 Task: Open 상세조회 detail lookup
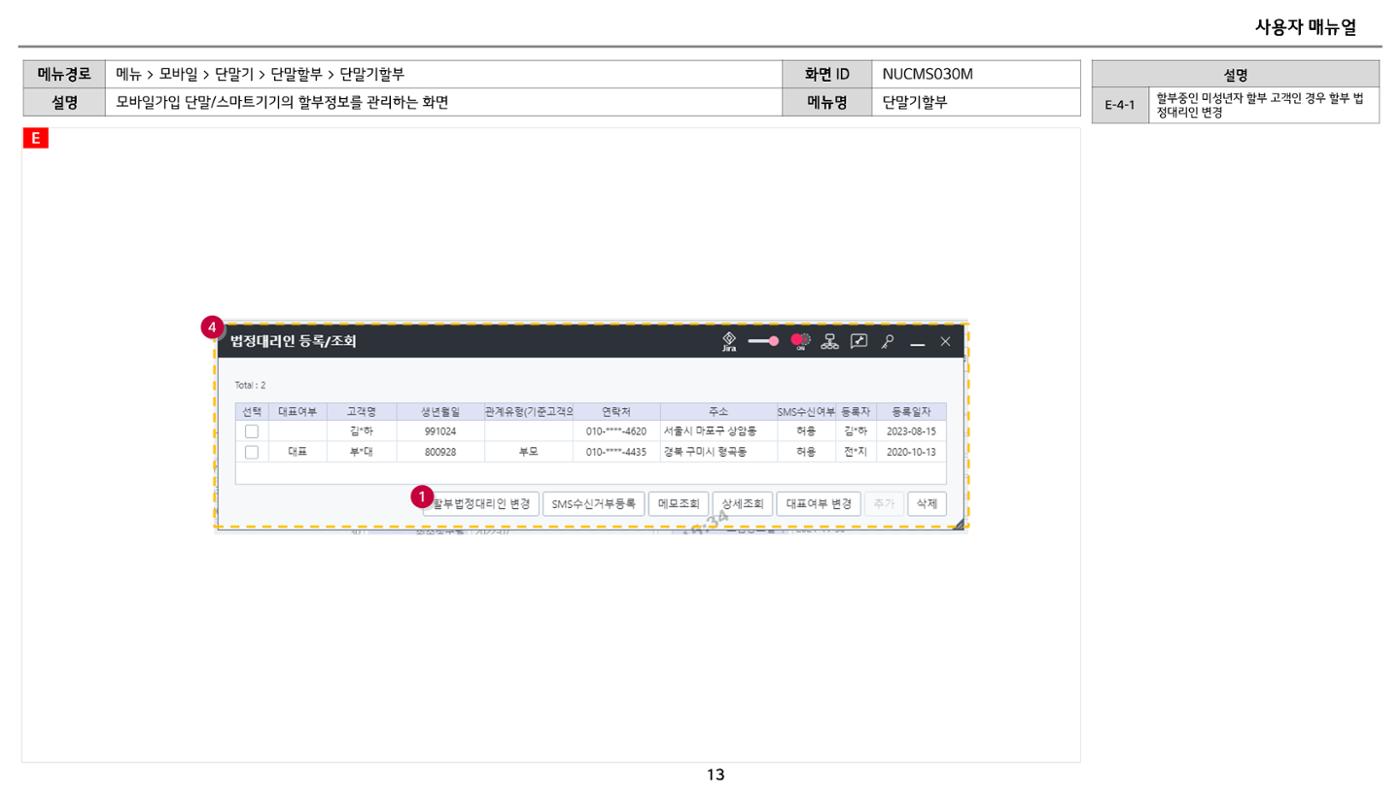(742, 504)
